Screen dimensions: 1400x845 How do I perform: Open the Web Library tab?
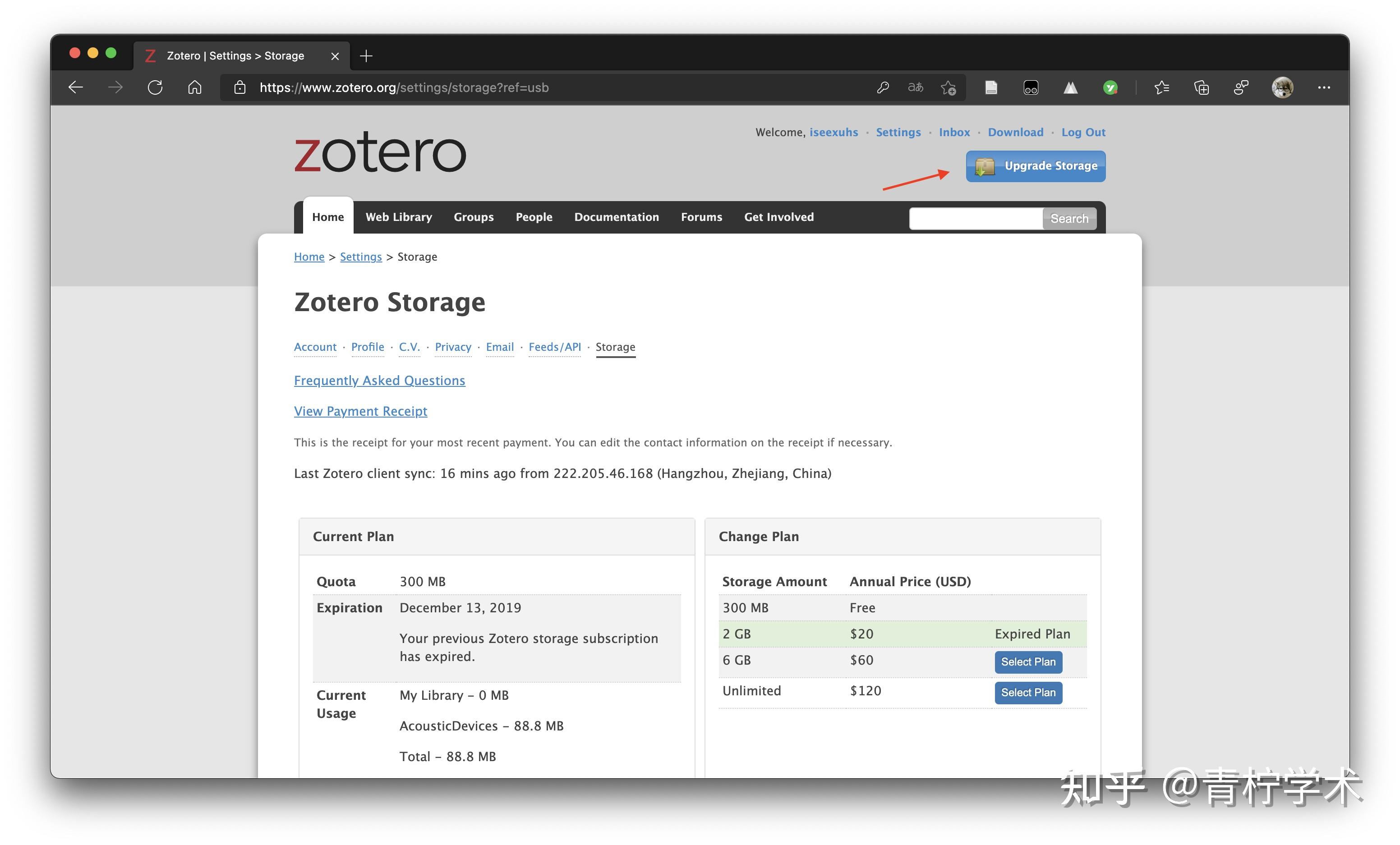coord(398,217)
